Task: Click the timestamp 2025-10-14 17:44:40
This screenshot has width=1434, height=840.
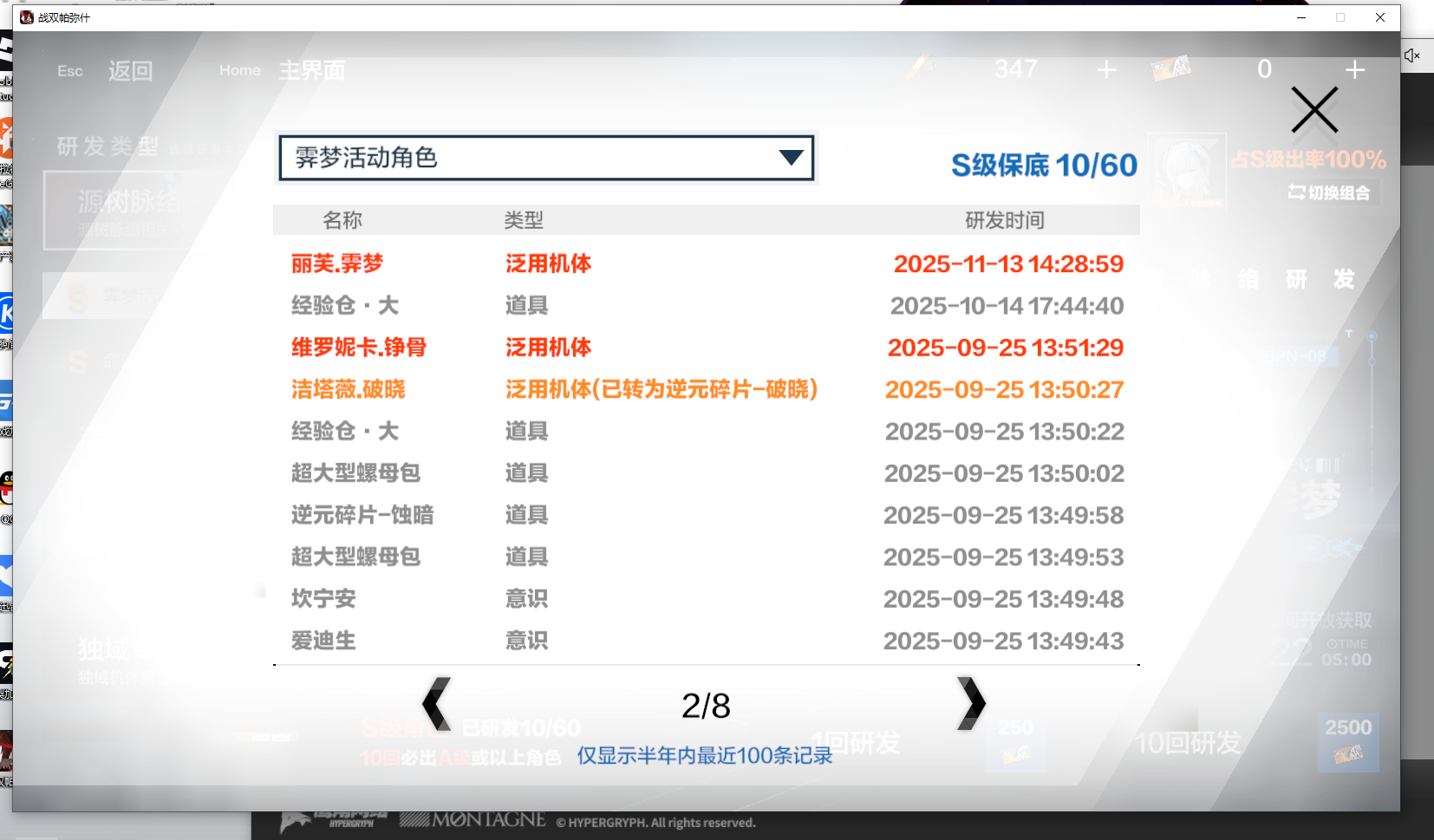Action: pyautogui.click(x=1007, y=305)
